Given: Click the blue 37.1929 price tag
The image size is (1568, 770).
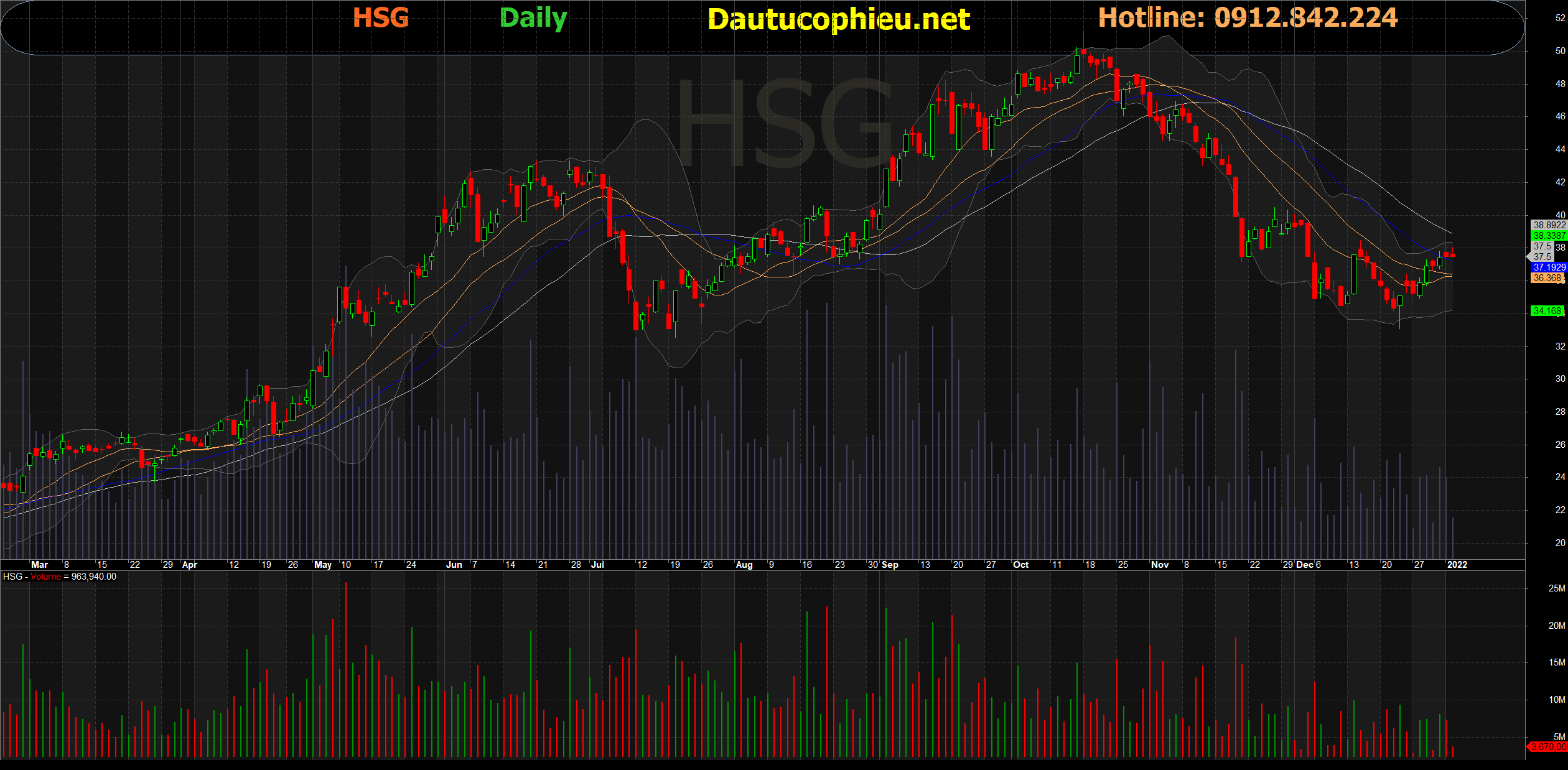Looking at the screenshot, I should tap(1548, 267).
